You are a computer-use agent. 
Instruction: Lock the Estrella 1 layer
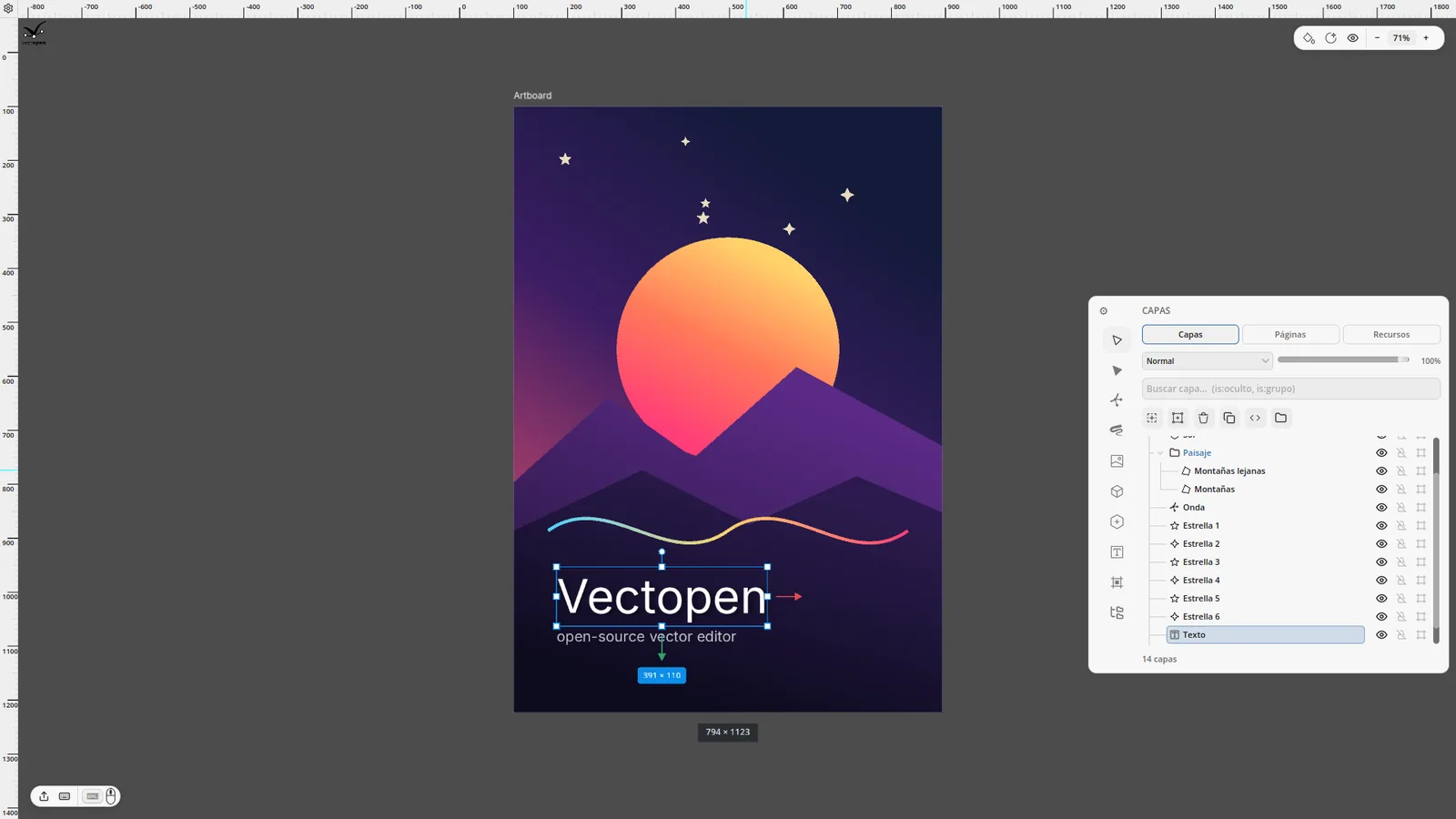(1401, 526)
